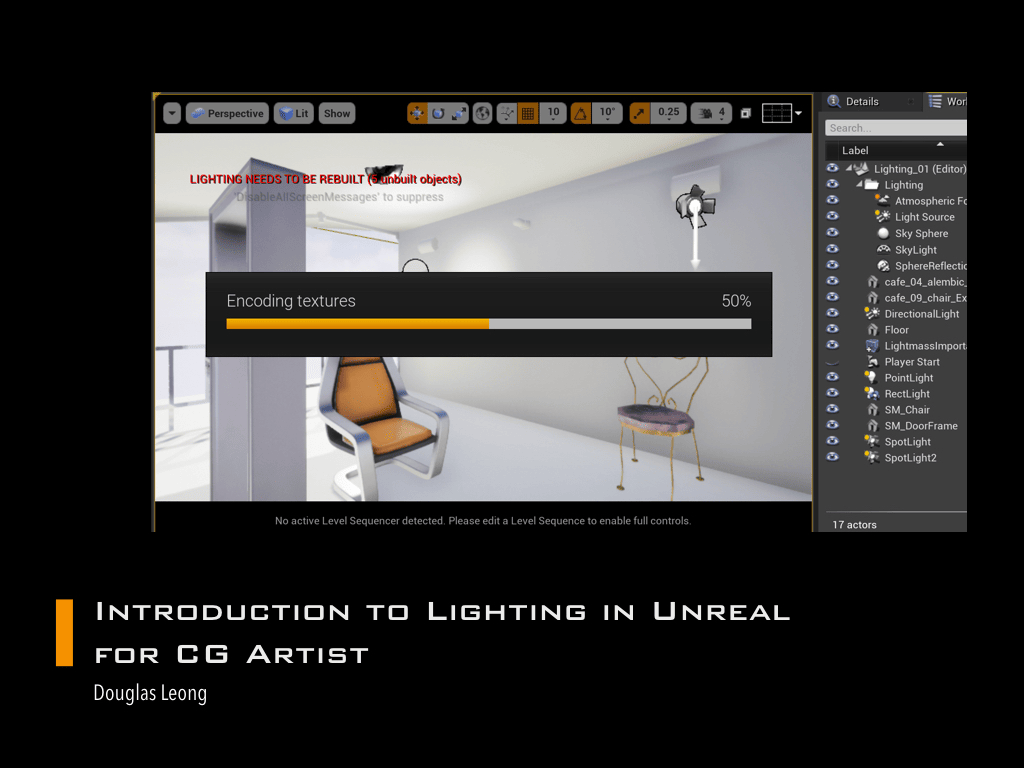
Task: Collapse the Lighting_01 (Editor) tree
Action: click(x=849, y=168)
